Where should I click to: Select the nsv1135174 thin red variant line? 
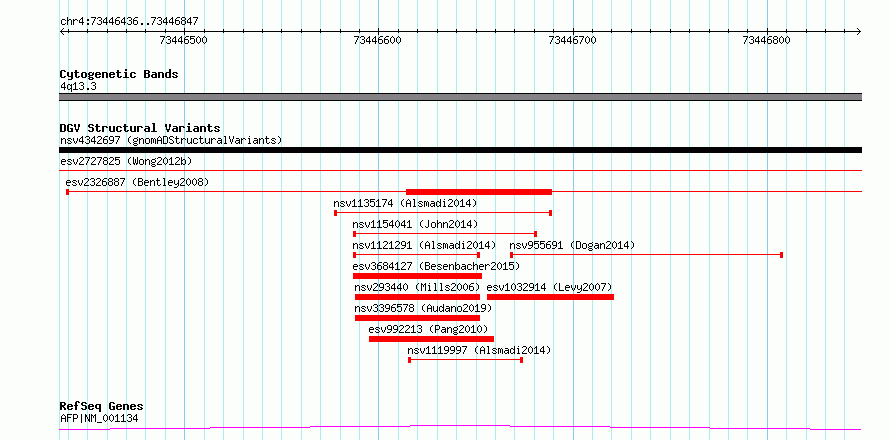[x=443, y=213]
